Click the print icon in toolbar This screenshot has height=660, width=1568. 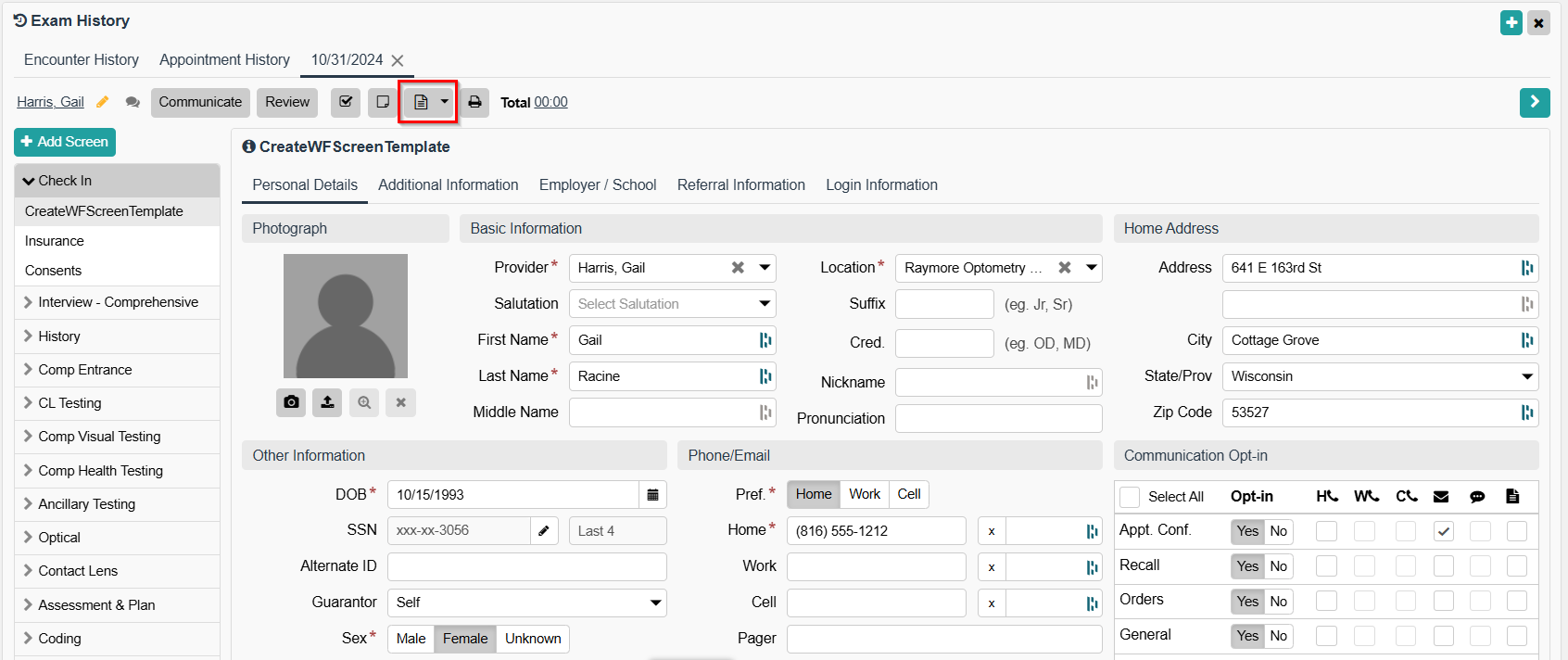(474, 102)
